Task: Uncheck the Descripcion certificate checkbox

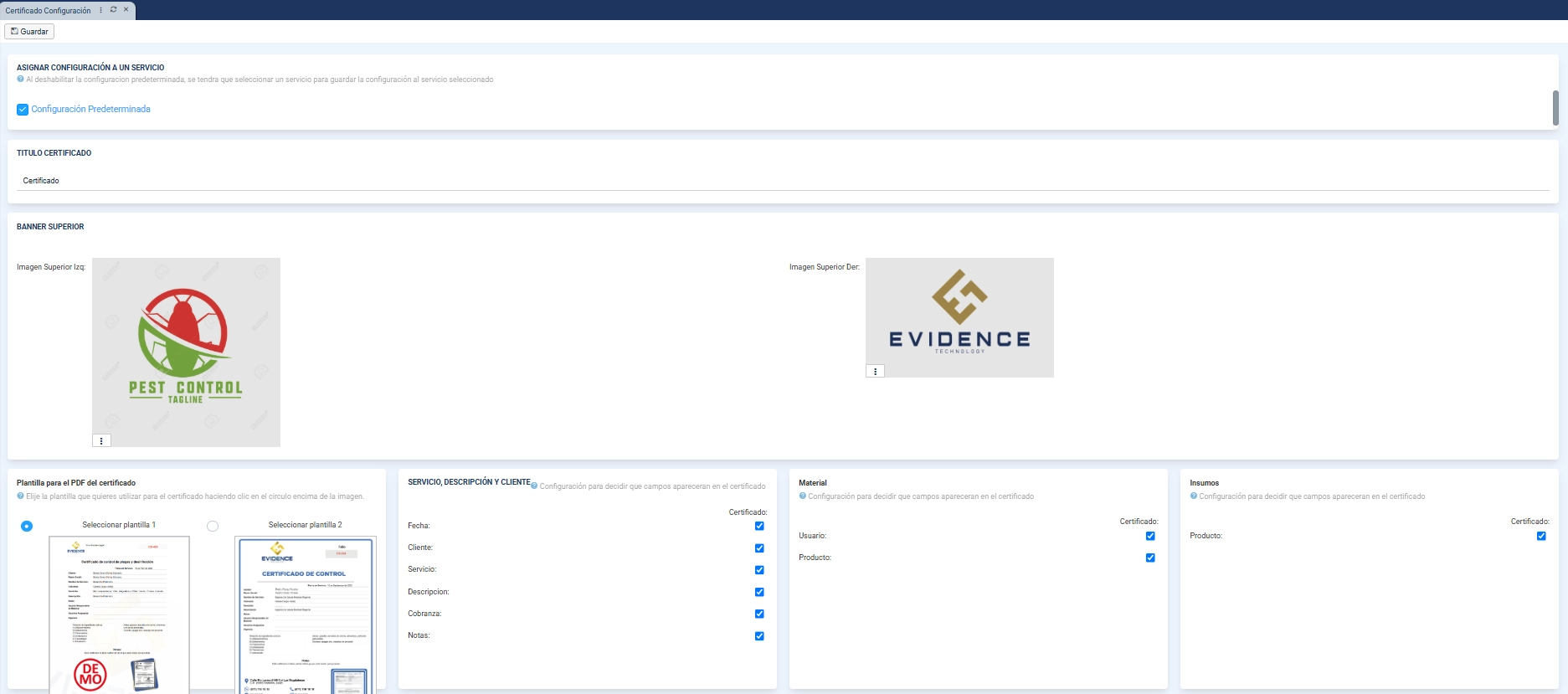Action: pos(759,592)
